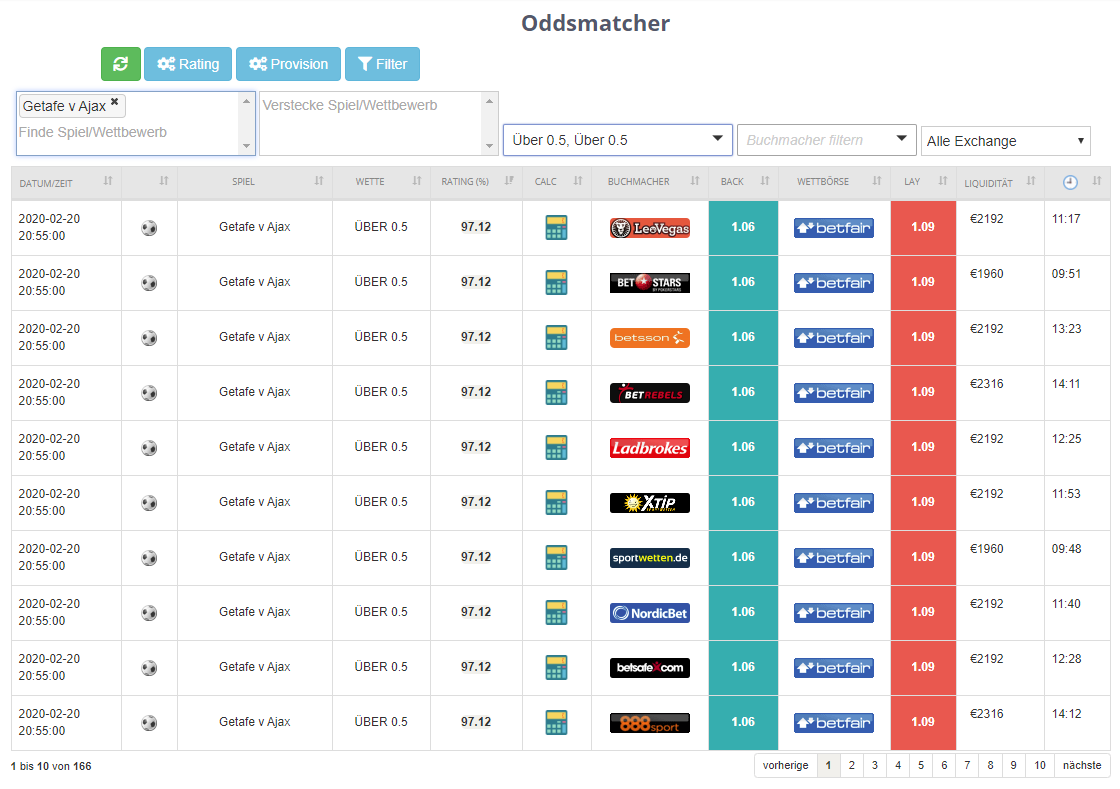
Task: Click the Finde Spiel/Wettbewerb input field
Action: (92, 132)
